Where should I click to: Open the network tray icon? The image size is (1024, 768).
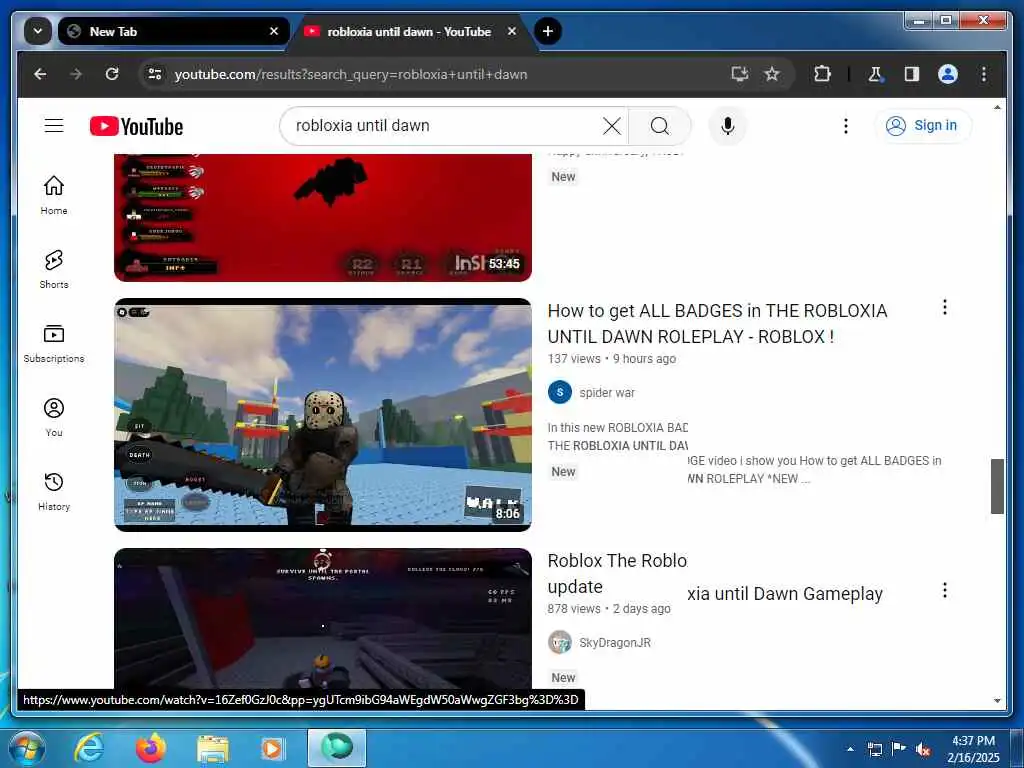874,749
